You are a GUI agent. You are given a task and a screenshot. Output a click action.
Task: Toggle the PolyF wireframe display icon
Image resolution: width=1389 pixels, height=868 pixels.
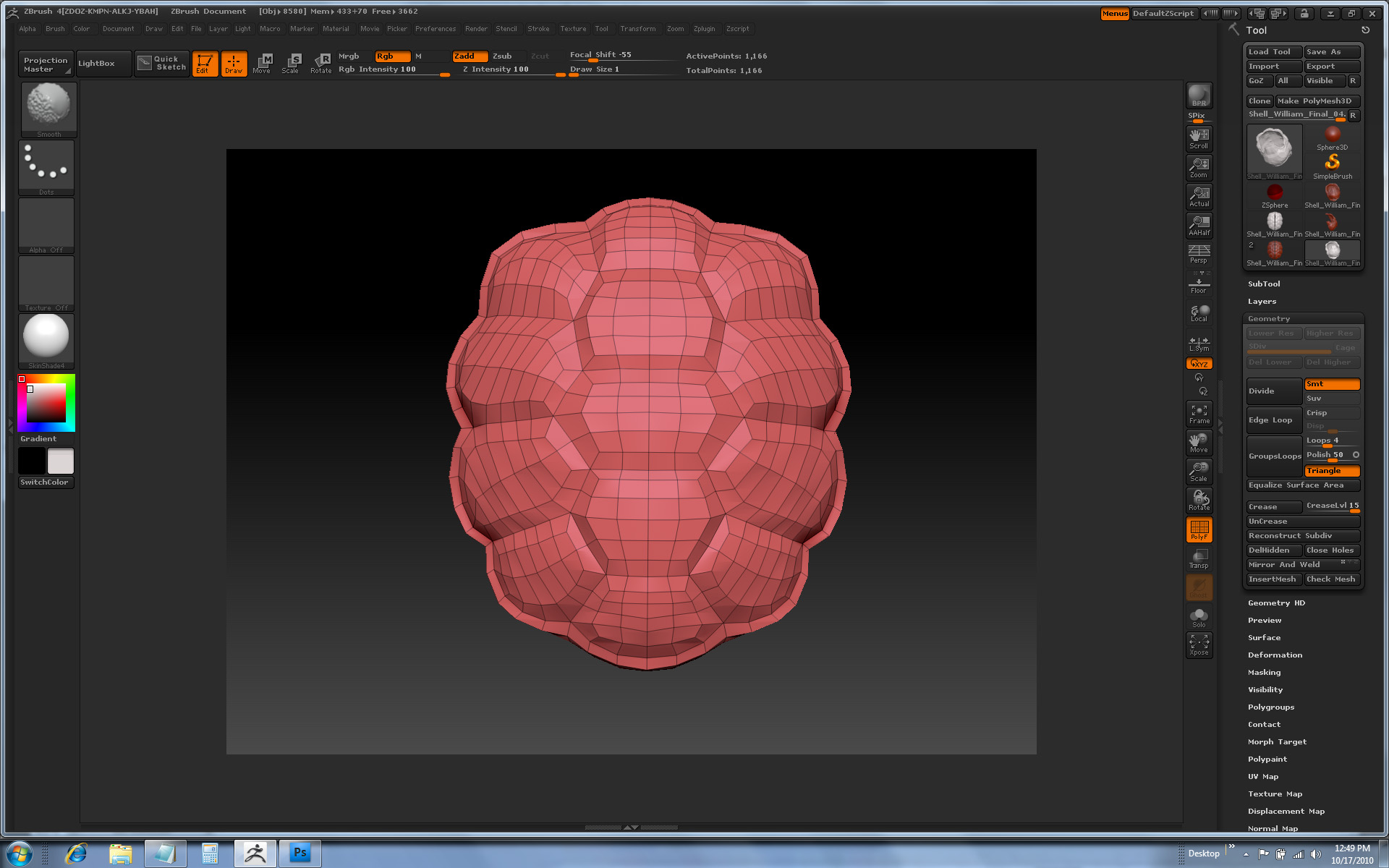pos(1199,529)
